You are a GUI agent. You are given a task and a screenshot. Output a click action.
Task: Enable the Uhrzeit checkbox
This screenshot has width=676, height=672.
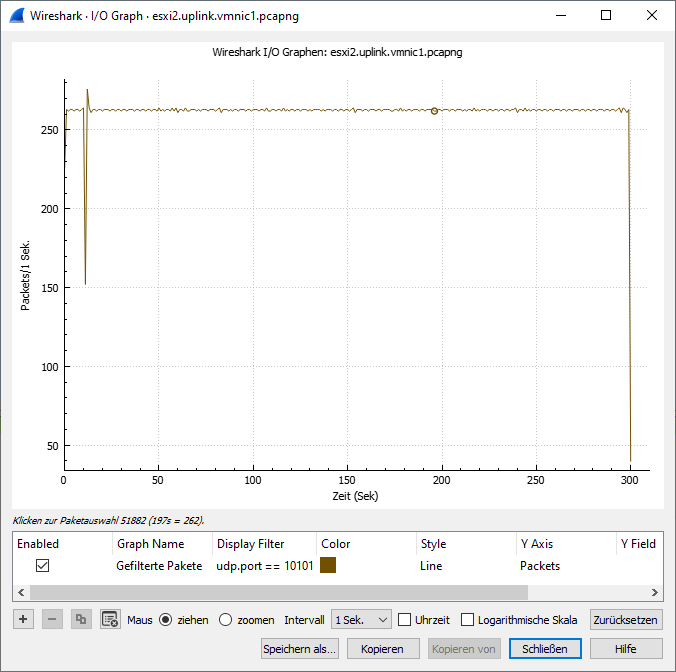click(404, 620)
